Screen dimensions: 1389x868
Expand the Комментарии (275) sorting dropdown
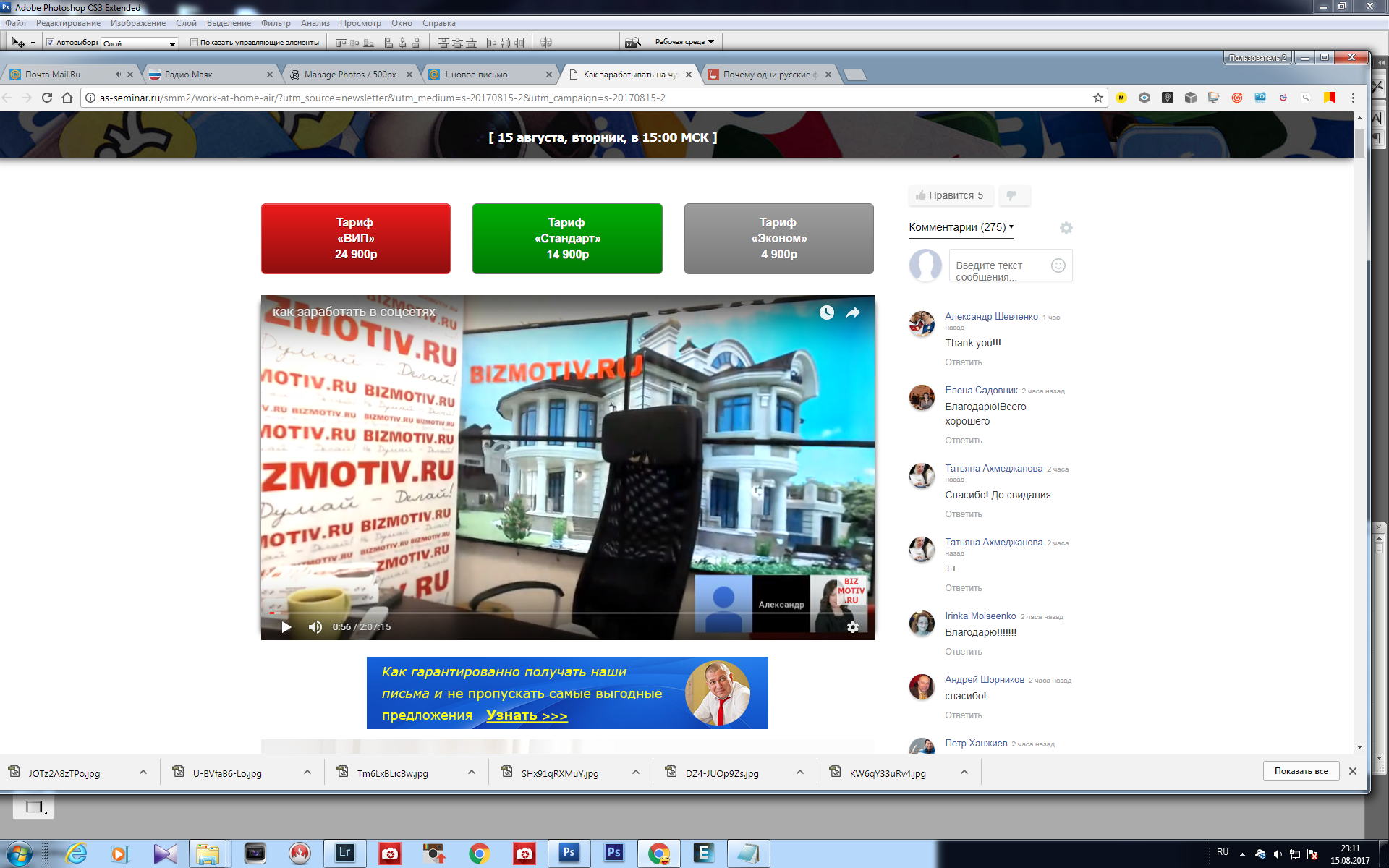(961, 227)
